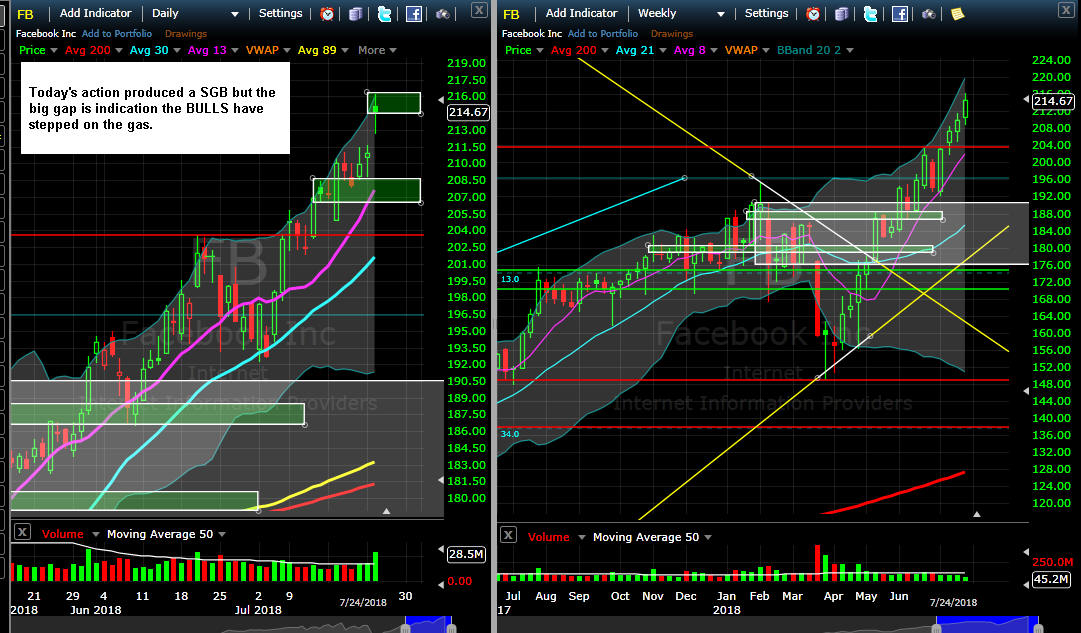Image resolution: width=1081 pixels, height=633 pixels.
Task: Share Weekly chart via Facebook icon
Action: coord(900,14)
